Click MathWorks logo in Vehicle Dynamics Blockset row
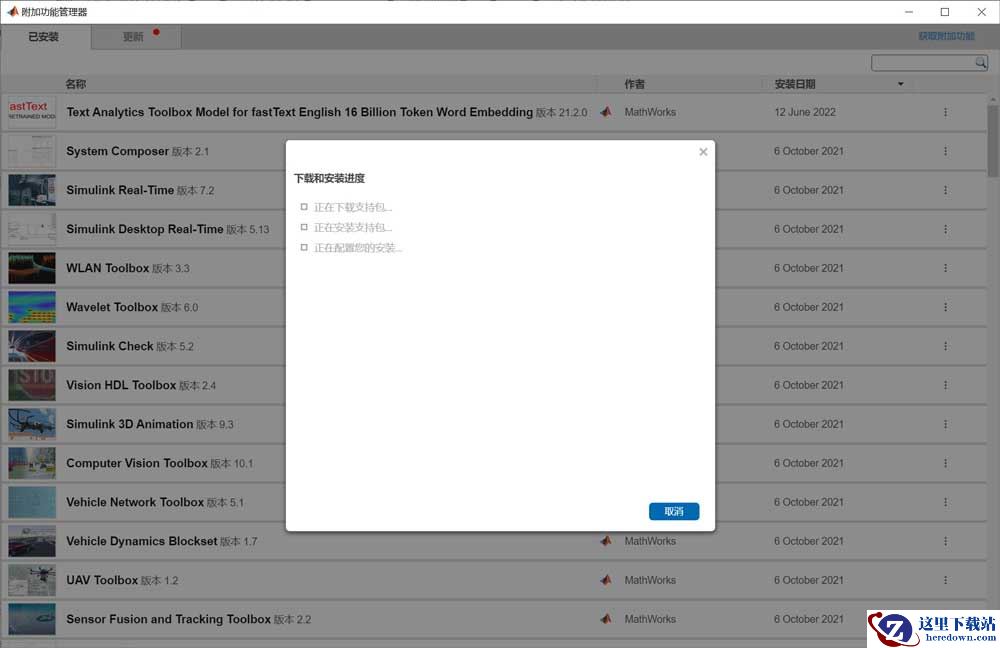The height and width of the screenshot is (648, 1000). pyautogui.click(x=606, y=541)
